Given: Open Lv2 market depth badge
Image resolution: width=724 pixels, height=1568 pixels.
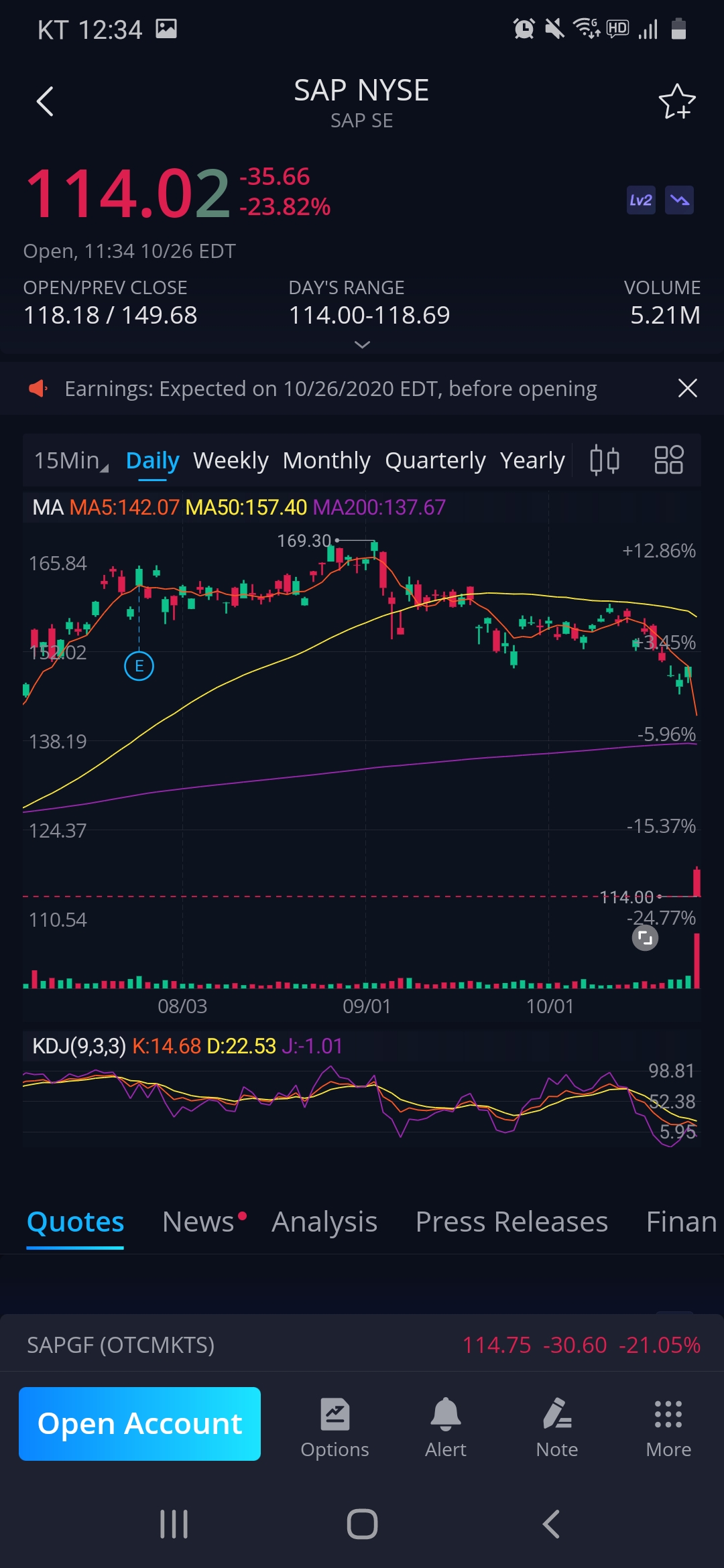Looking at the screenshot, I should [640, 200].
